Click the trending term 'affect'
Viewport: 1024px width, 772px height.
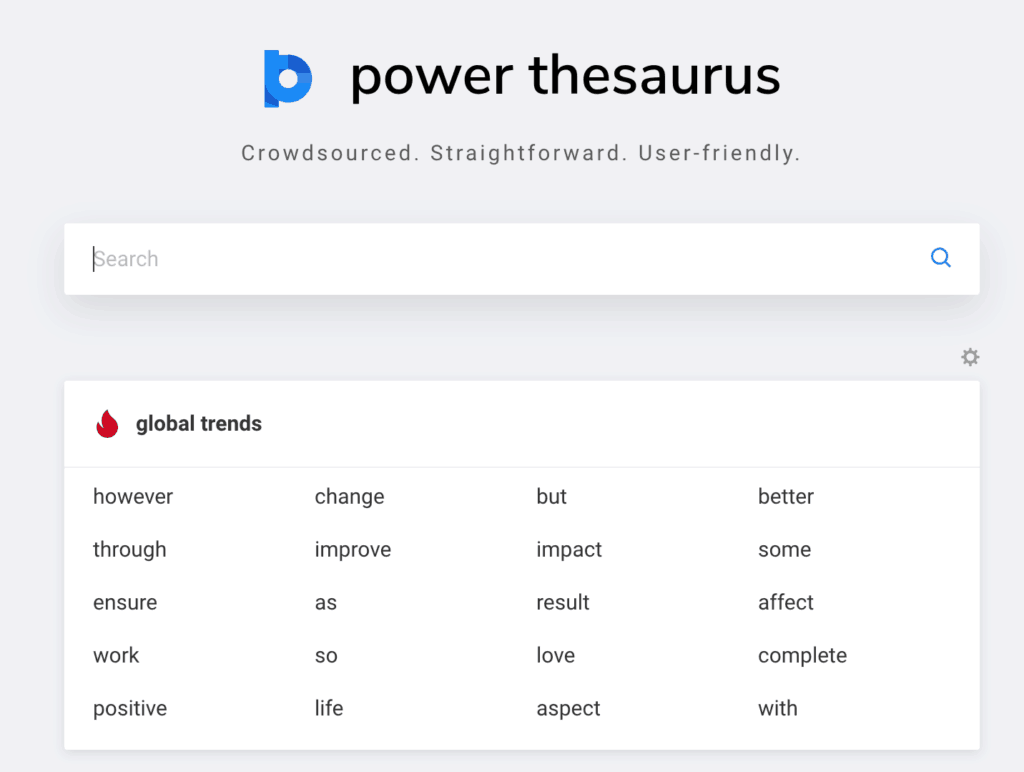pos(786,602)
